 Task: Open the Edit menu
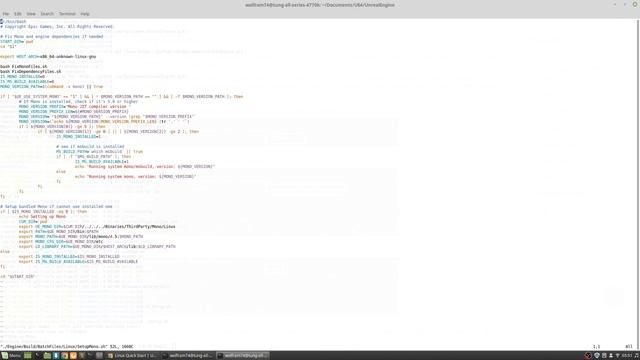coord(18,14)
